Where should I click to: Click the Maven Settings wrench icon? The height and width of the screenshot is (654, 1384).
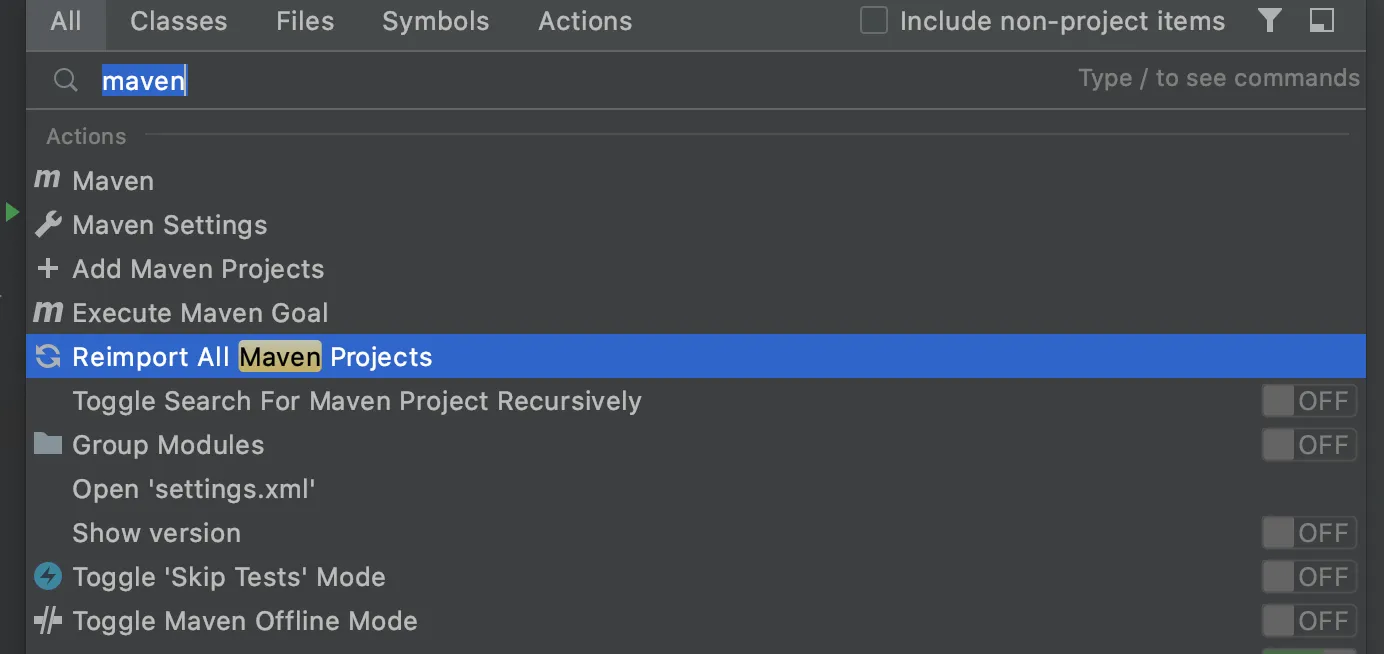pos(47,225)
